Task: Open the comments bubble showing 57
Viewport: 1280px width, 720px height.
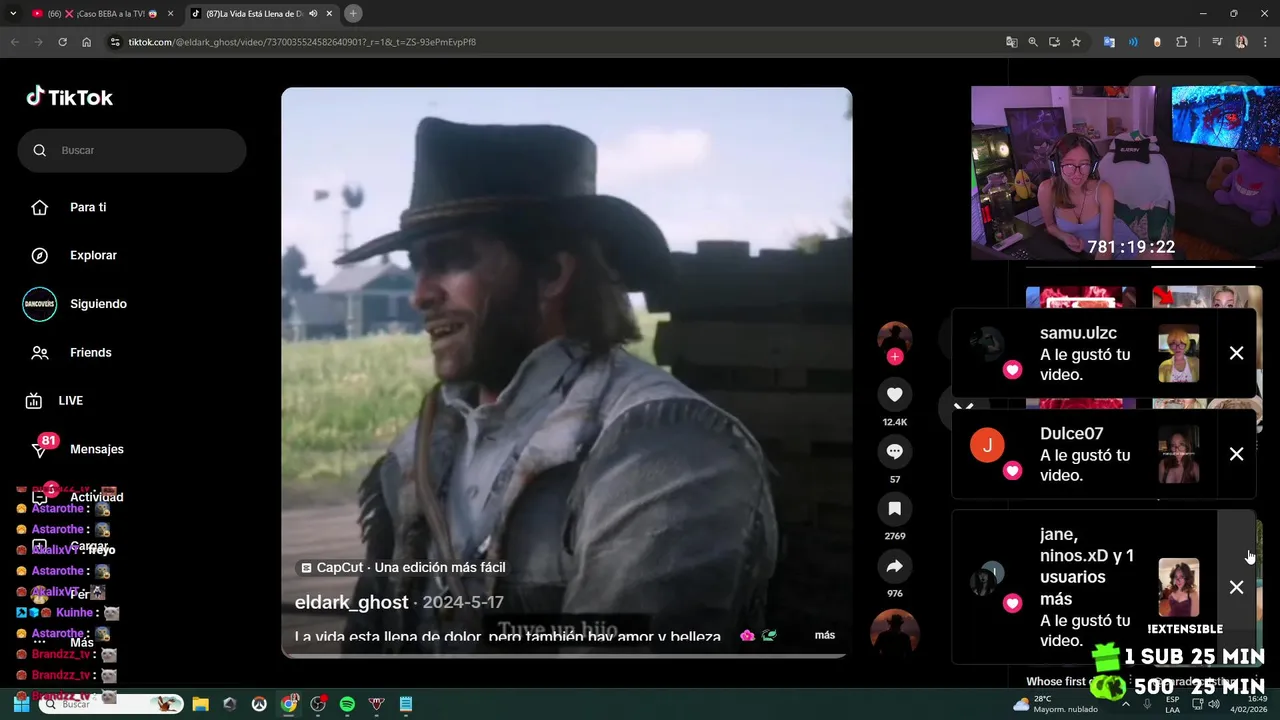Action: point(894,452)
